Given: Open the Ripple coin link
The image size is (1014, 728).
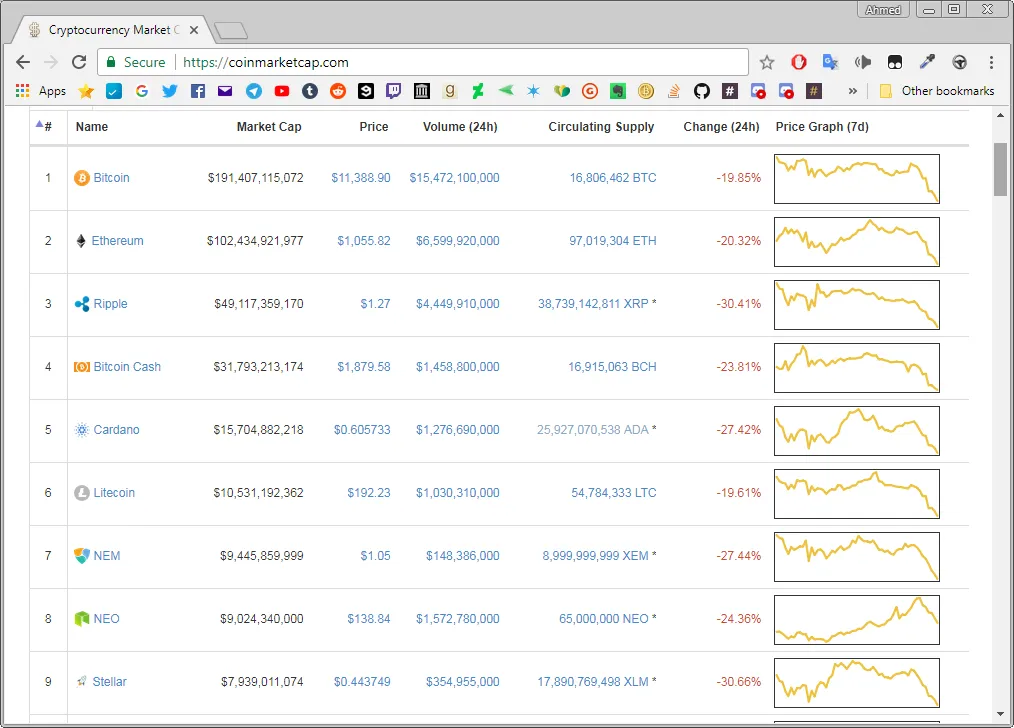Looking at the screenshot, I should (110, 304).
